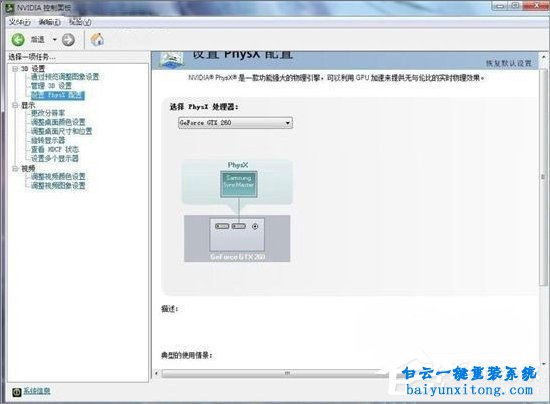This screenshot has width=550, height=404.
Task: Click the GeForce GTX 260 card diagram
Action: [237, 238]
